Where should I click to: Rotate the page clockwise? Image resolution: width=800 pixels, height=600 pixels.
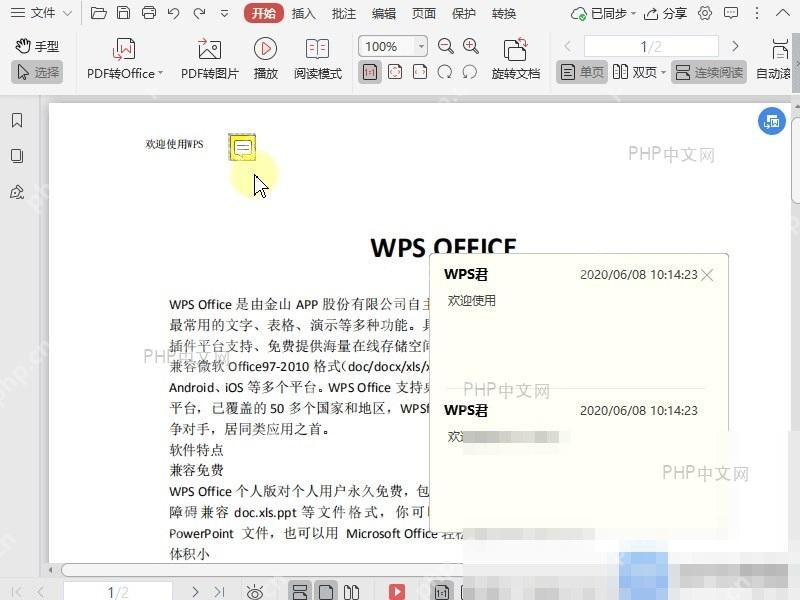(x=444, y=72)
